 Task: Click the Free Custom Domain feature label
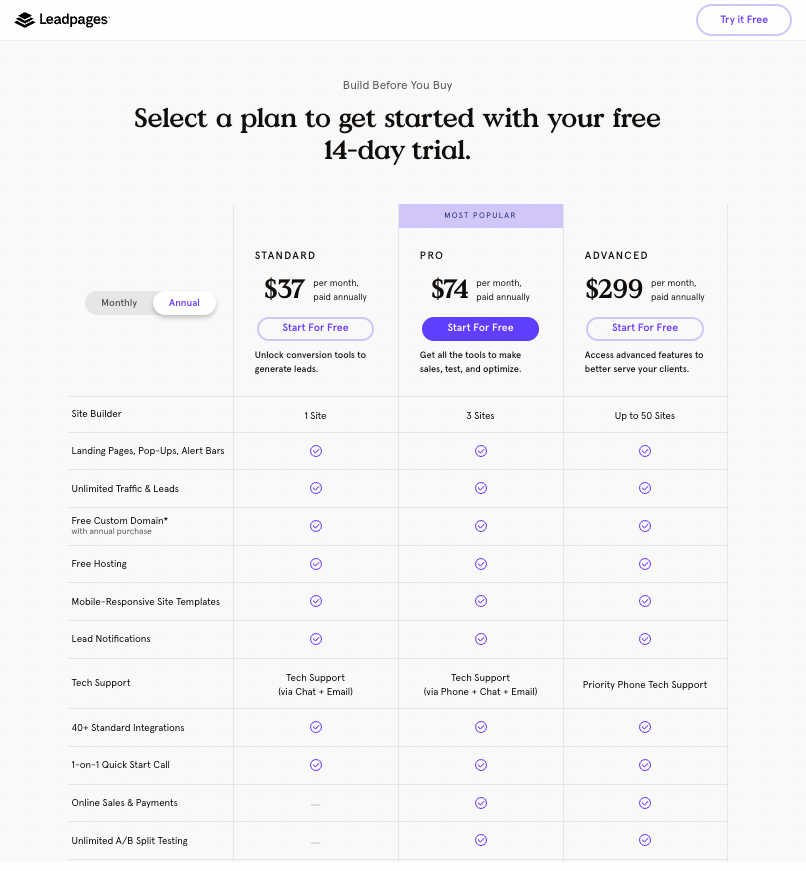click(119, 521)
